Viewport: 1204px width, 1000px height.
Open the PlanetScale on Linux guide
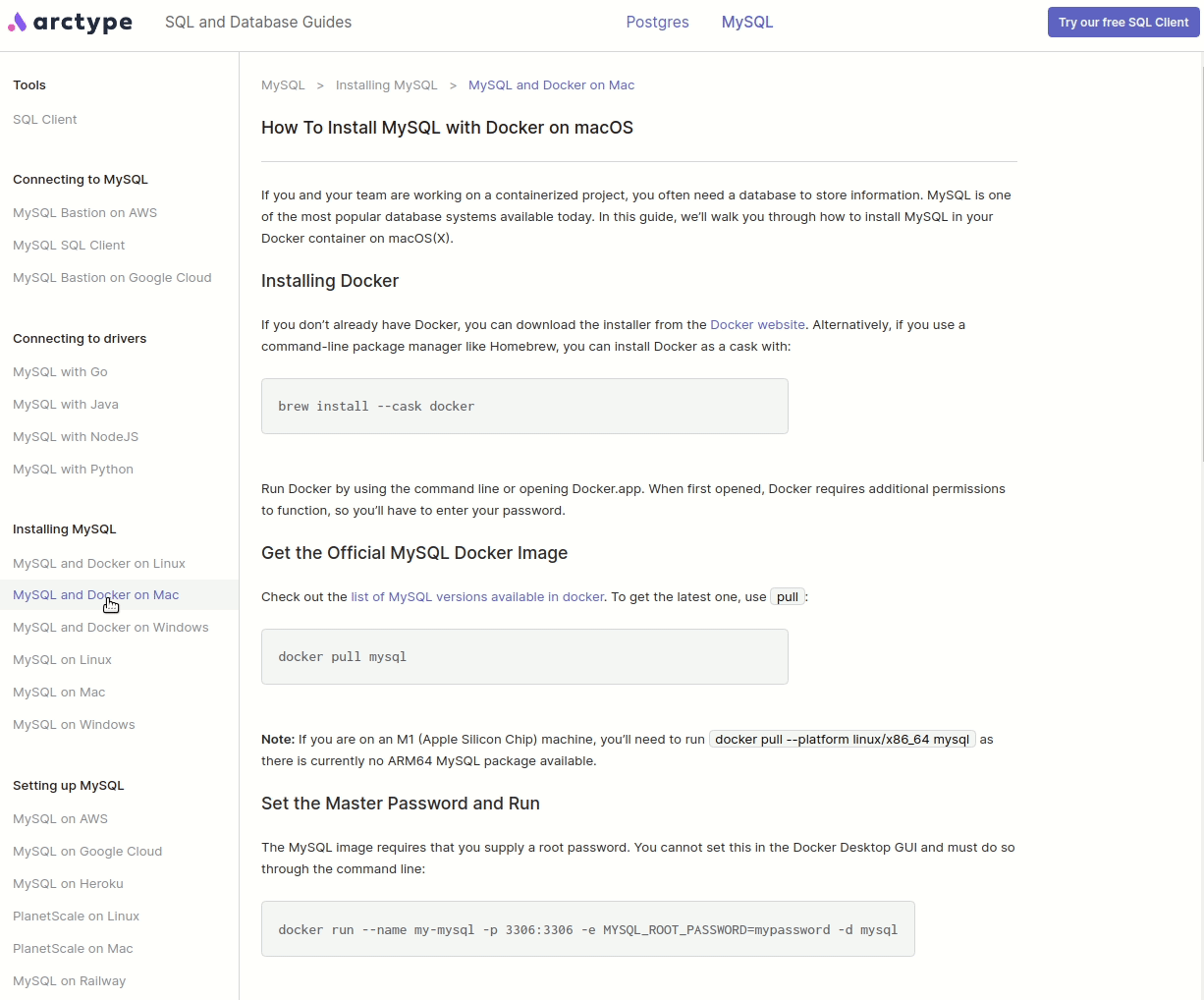[x=76, y=916]
